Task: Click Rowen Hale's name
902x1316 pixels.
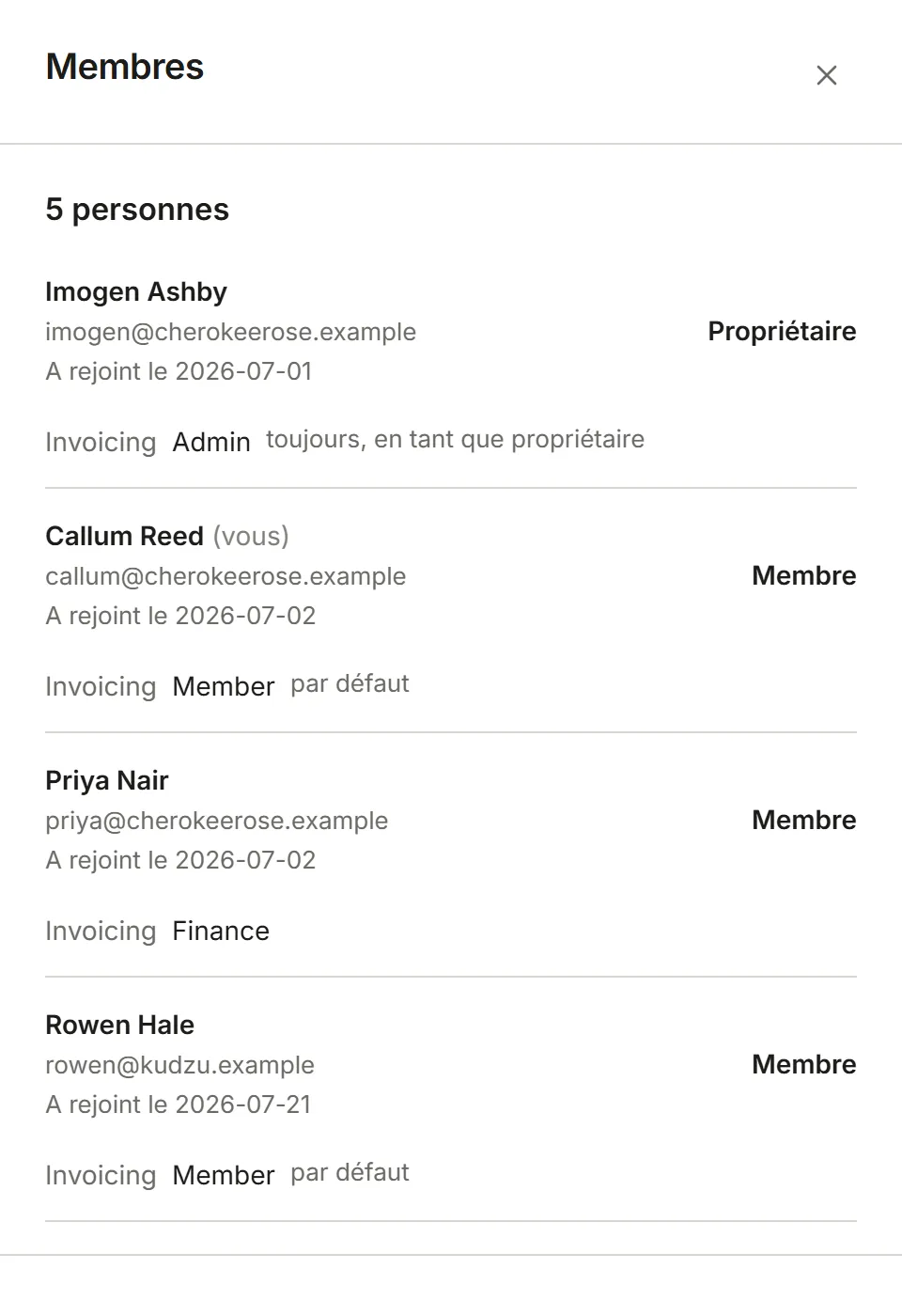Action: coord(120,1025)
